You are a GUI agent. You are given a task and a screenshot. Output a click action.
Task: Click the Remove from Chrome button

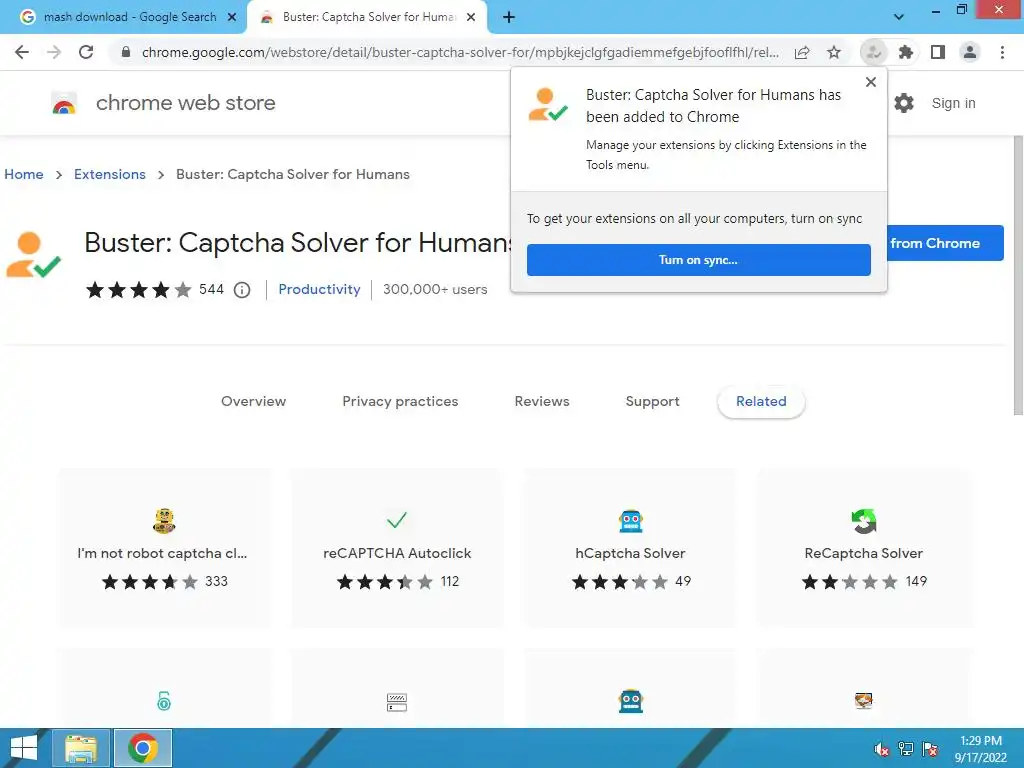tap(945, 243)
